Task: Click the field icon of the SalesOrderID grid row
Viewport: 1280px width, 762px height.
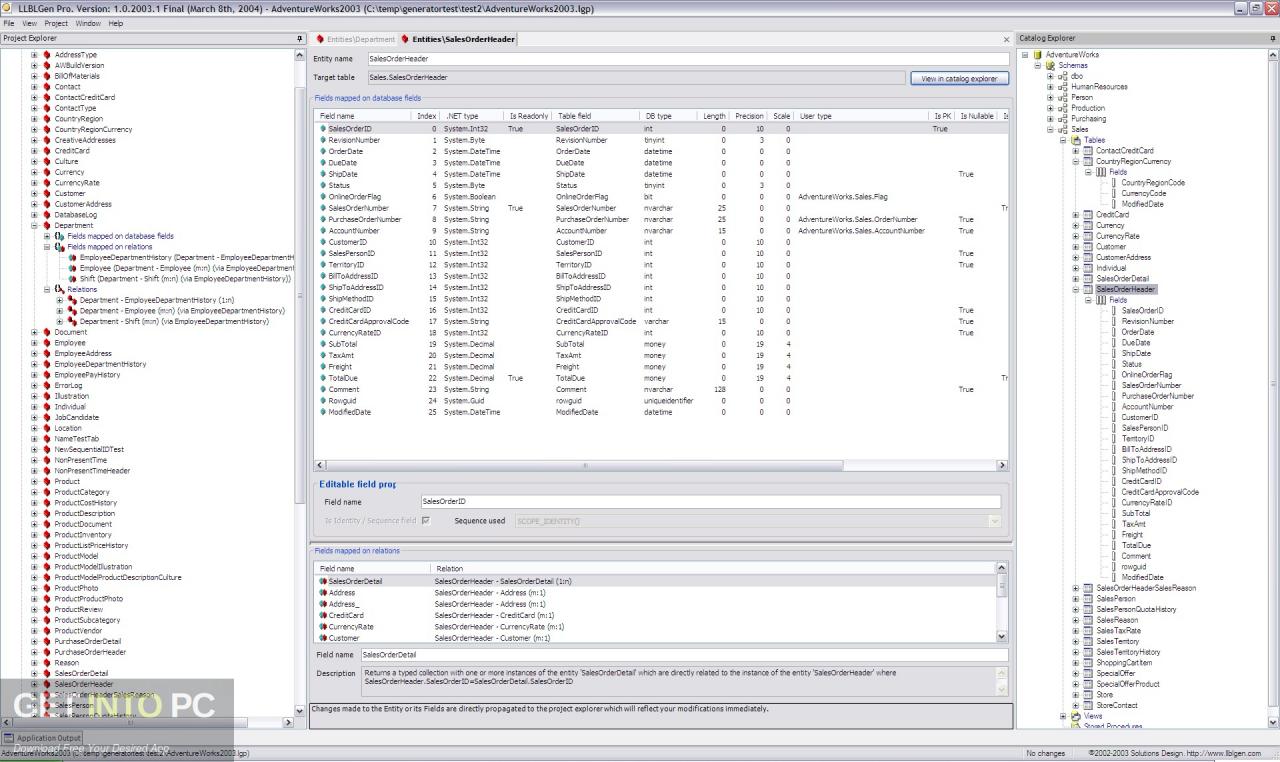Action: [323, 129]
